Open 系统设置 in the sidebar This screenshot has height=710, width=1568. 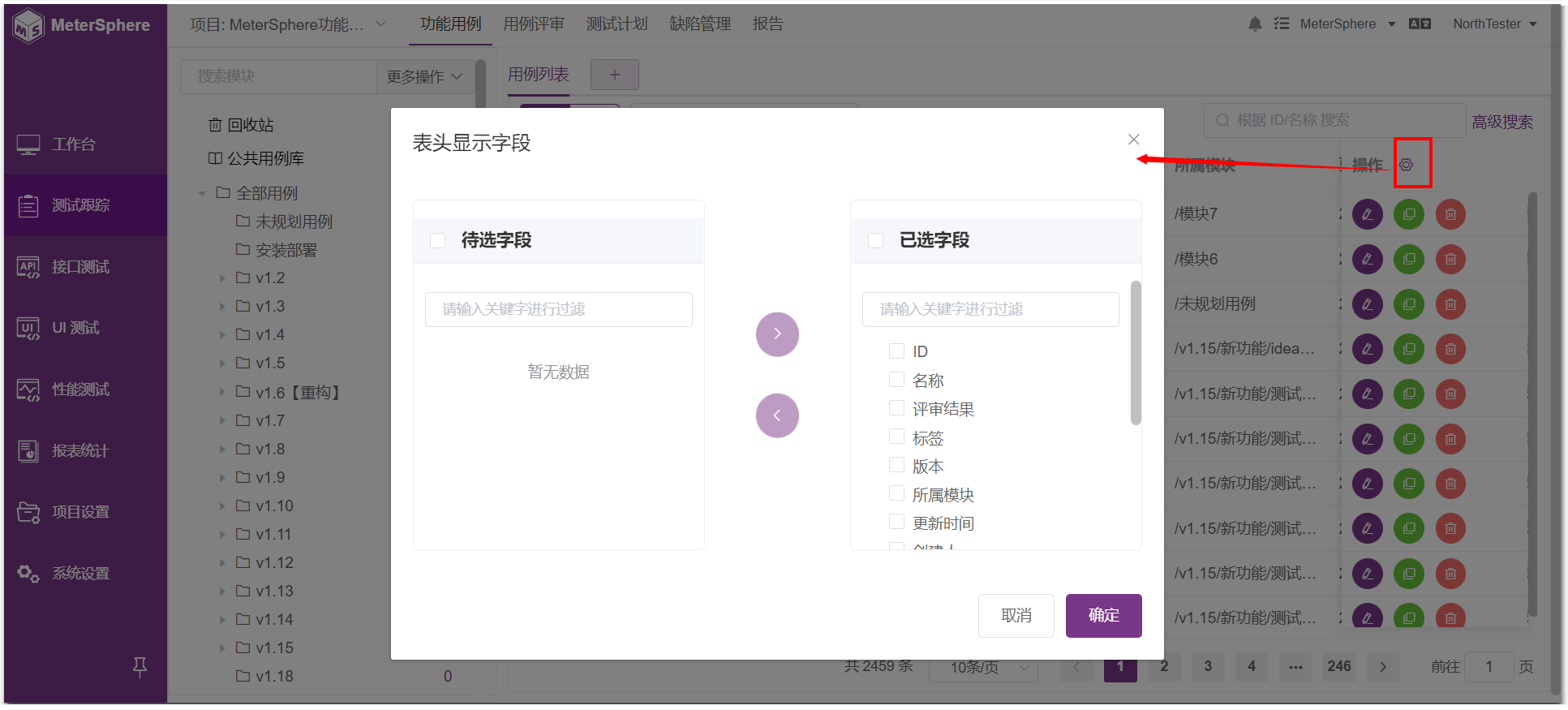[85, 573]
